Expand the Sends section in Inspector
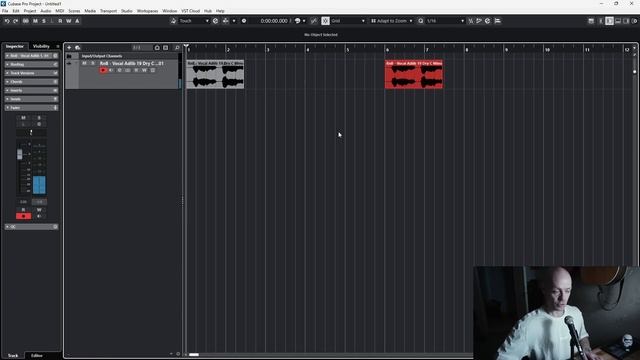 [31, 99]
